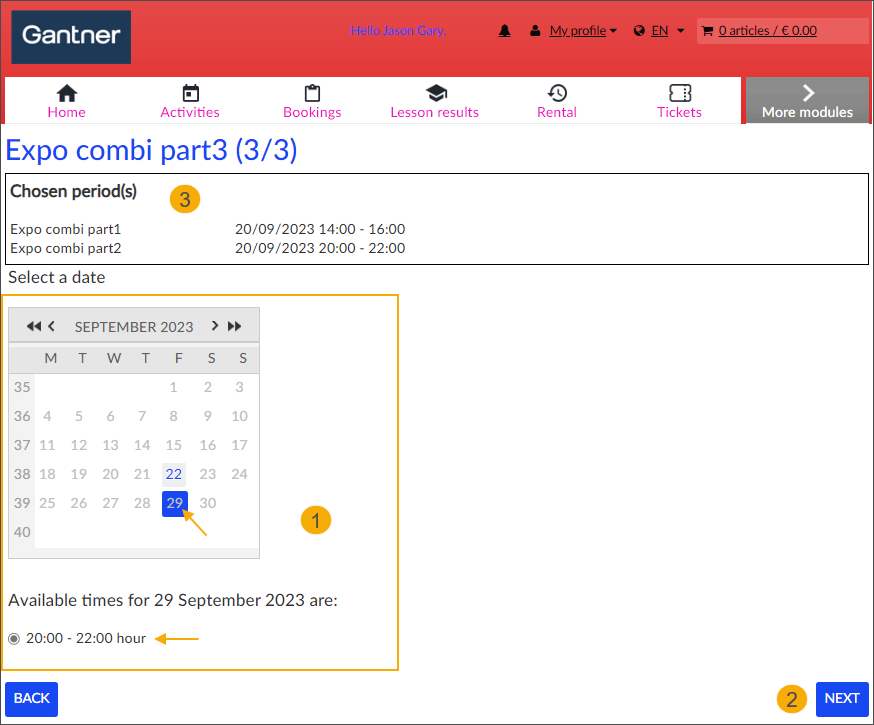Select 29 September in the calendar
The height and width of the screenshot is (725, 874).
point(174,503)
